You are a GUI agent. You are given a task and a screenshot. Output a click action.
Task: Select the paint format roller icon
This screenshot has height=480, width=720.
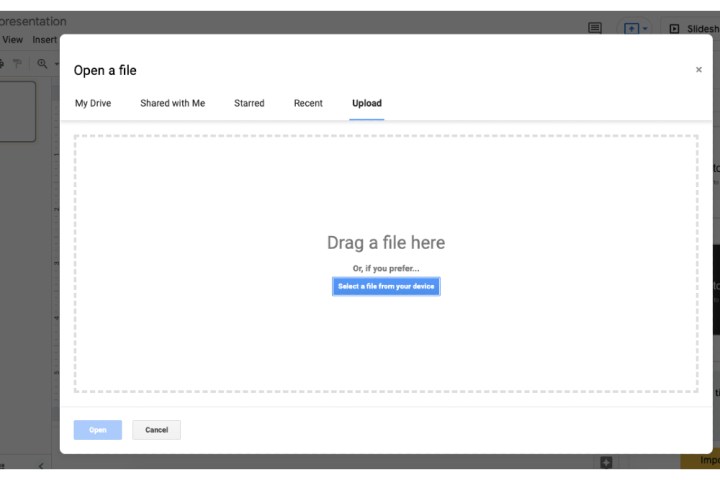[x=17, y=63]
